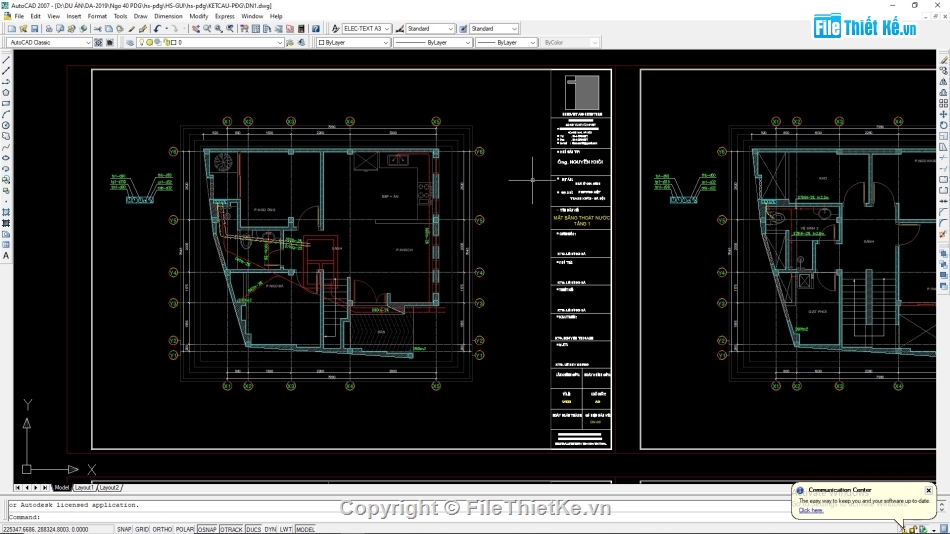
Task: Click the Undo arrow icon
Action: (x=158, y=28)
